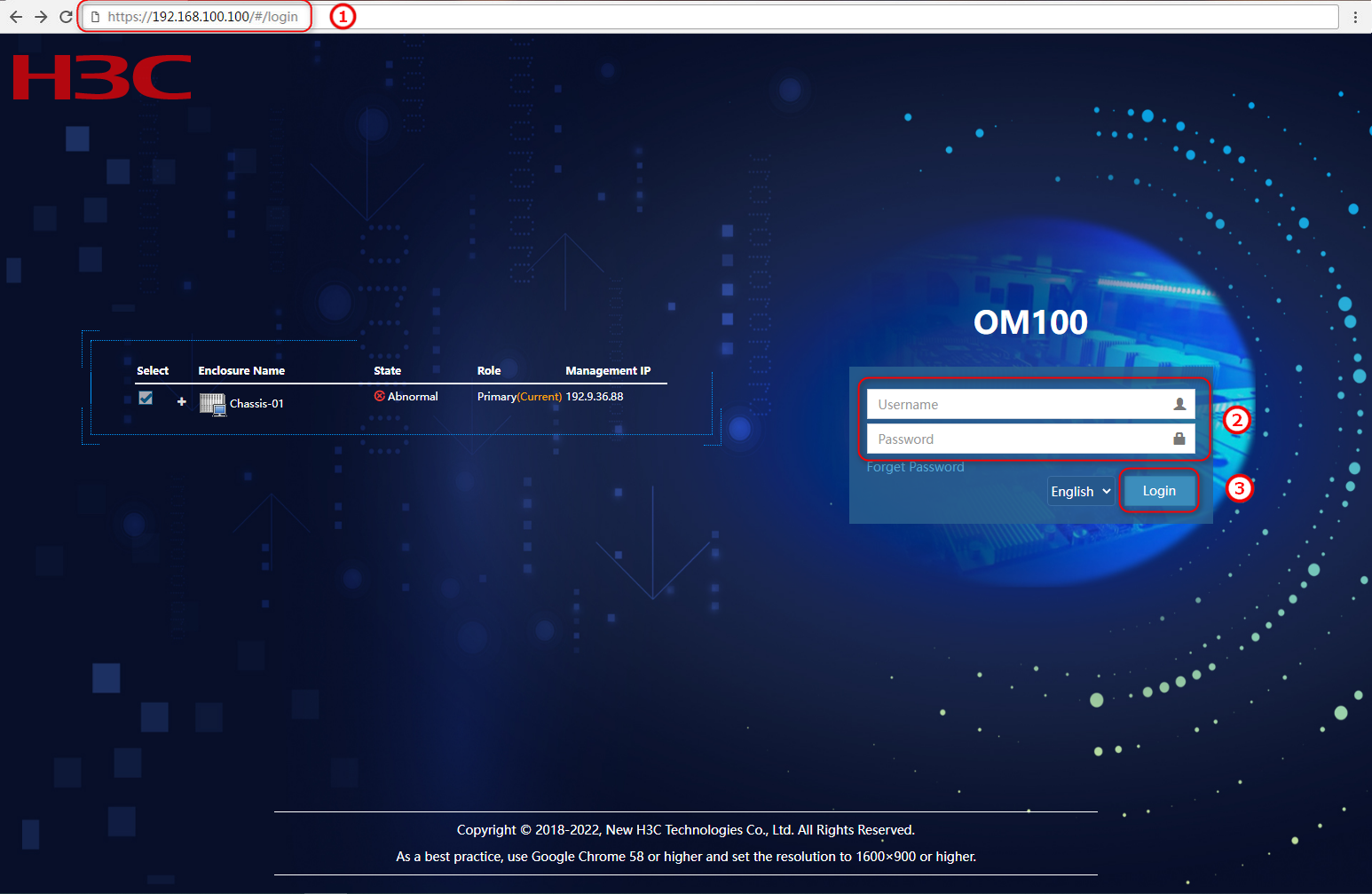Click the Management IP column header

608,371
